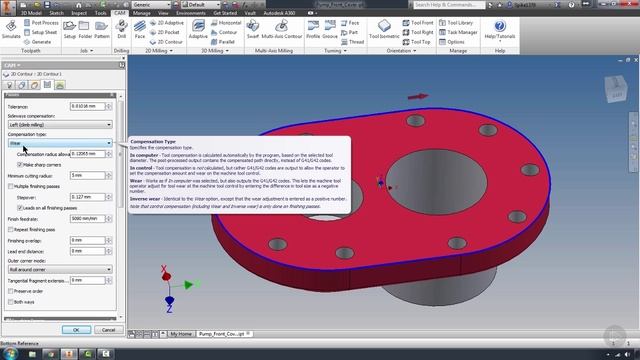The width and height of the screenshot is (640, 360).
Task: Open the Windows Start button
Action: [x=9, y=353]
